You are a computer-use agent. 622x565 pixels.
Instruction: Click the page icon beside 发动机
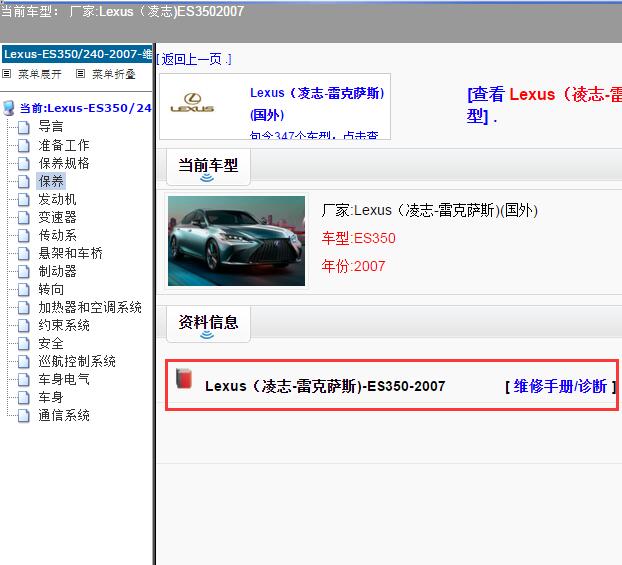[x=24, y=199]
